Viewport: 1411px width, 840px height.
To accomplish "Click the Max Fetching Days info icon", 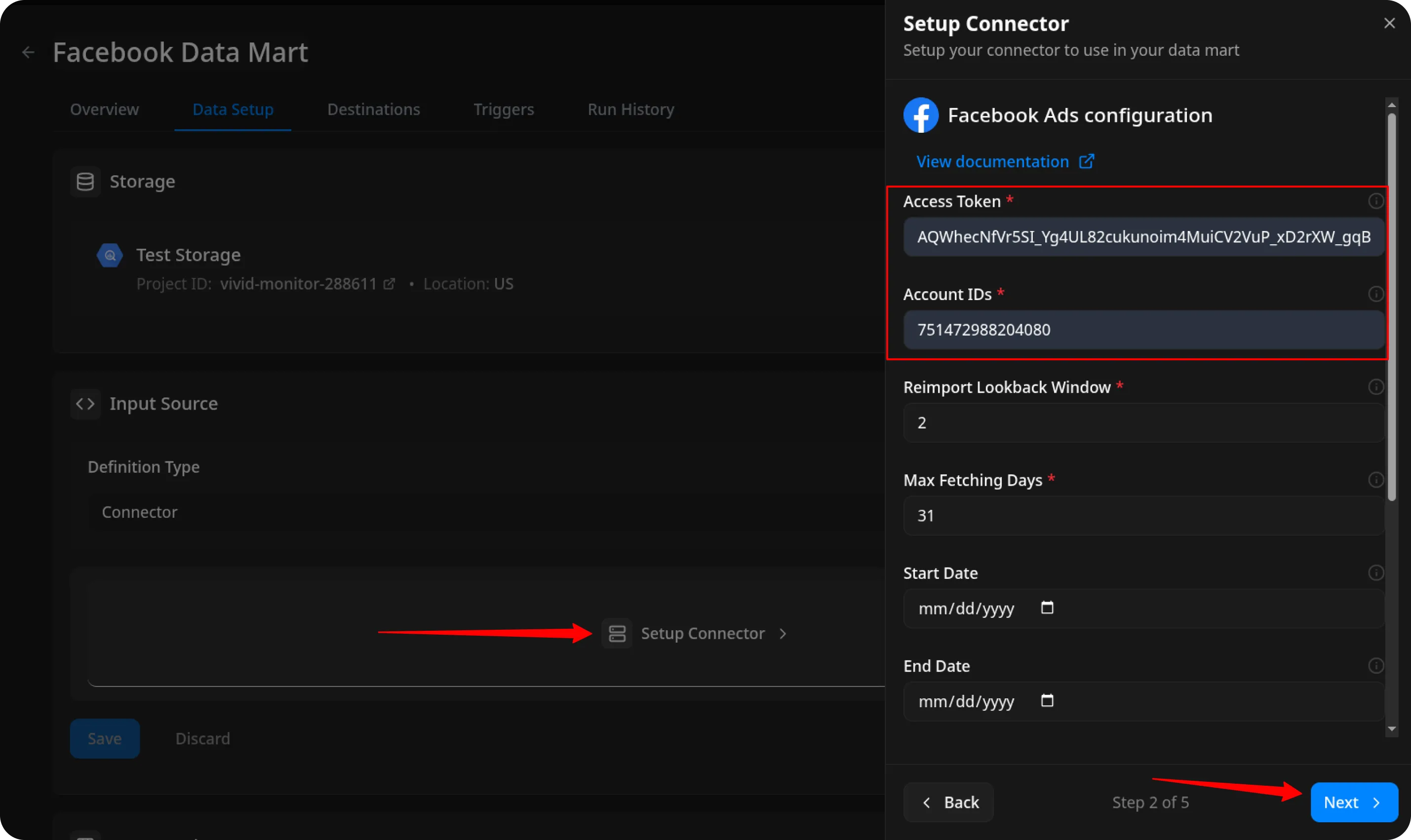I will pyautogui.click(x=1375, y=479).
